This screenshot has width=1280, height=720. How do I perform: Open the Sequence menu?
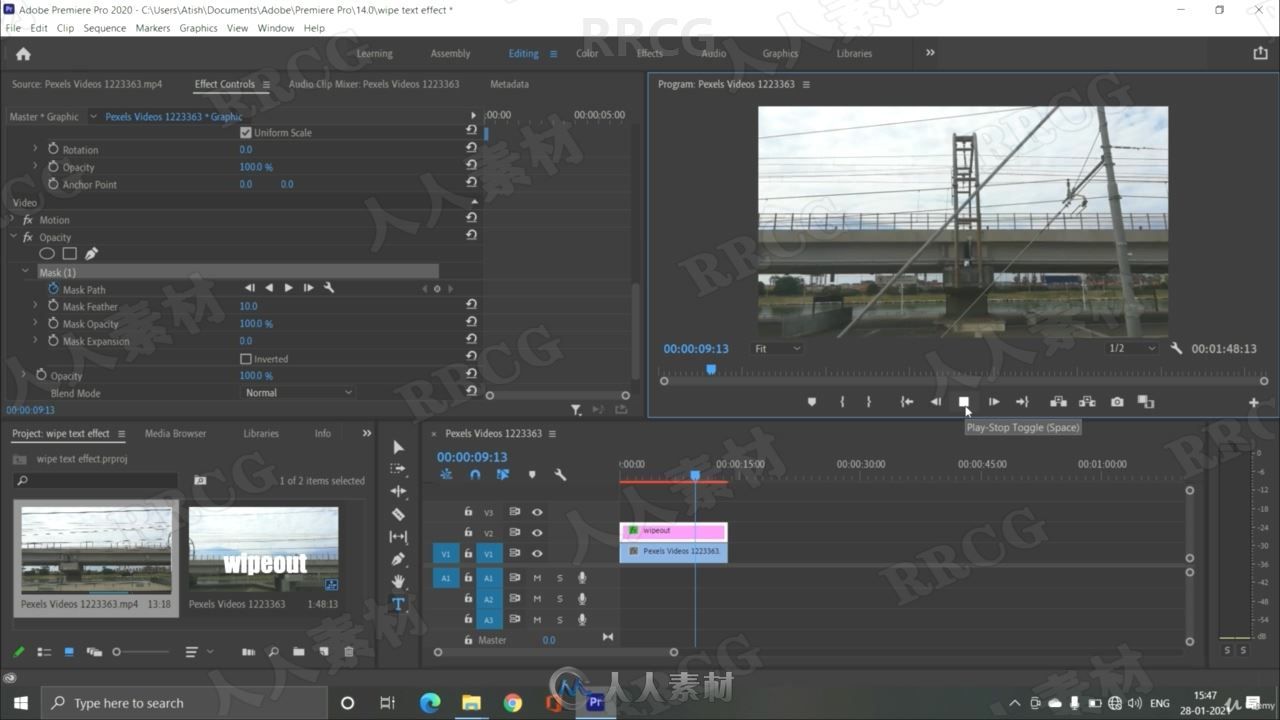[104, 28]
